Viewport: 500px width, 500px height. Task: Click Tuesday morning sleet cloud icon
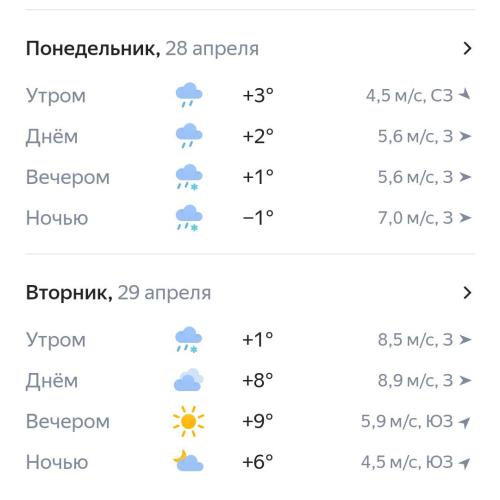click(189, 340)
